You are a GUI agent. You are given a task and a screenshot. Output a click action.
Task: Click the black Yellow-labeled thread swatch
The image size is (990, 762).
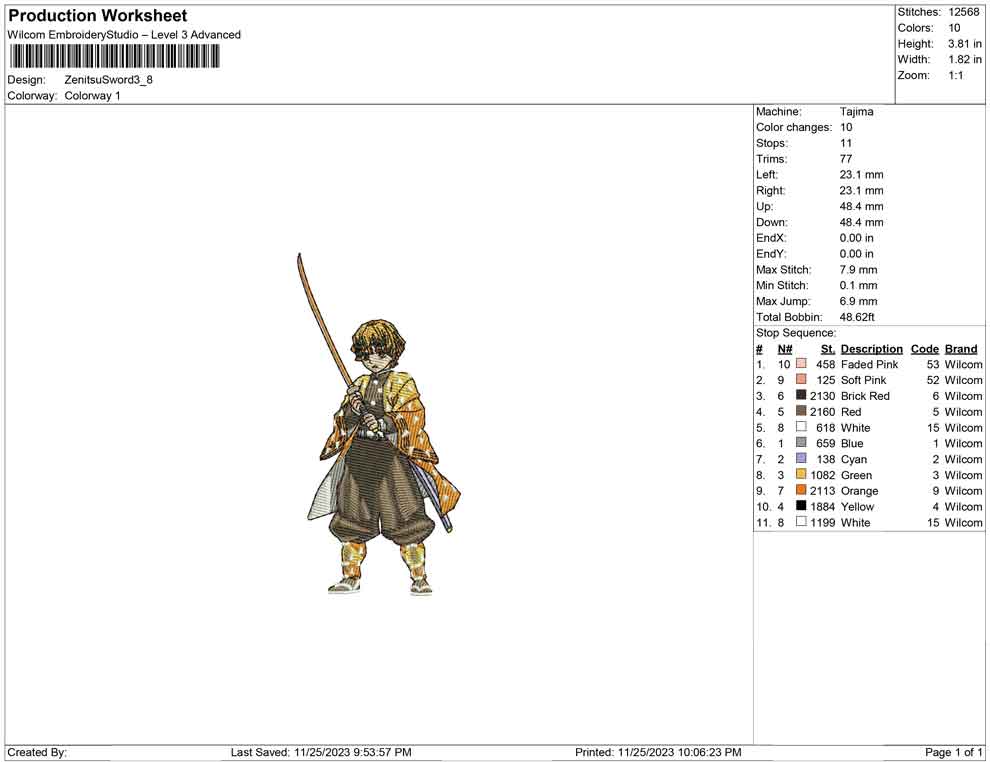801,506
